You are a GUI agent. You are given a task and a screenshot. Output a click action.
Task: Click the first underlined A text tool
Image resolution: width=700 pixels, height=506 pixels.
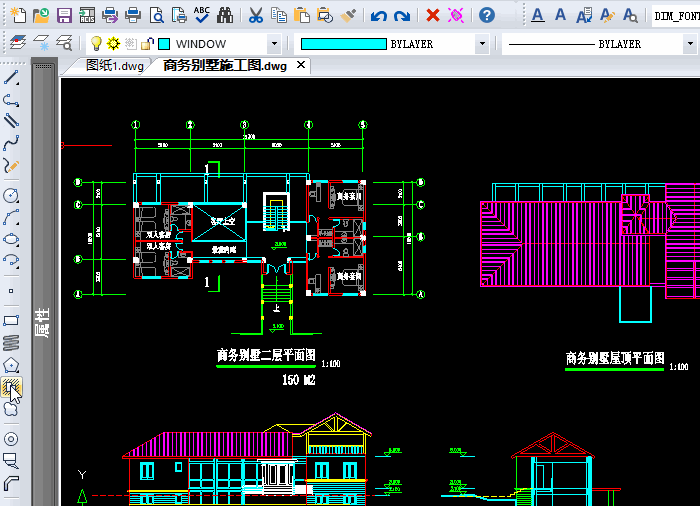pos(538,15)
